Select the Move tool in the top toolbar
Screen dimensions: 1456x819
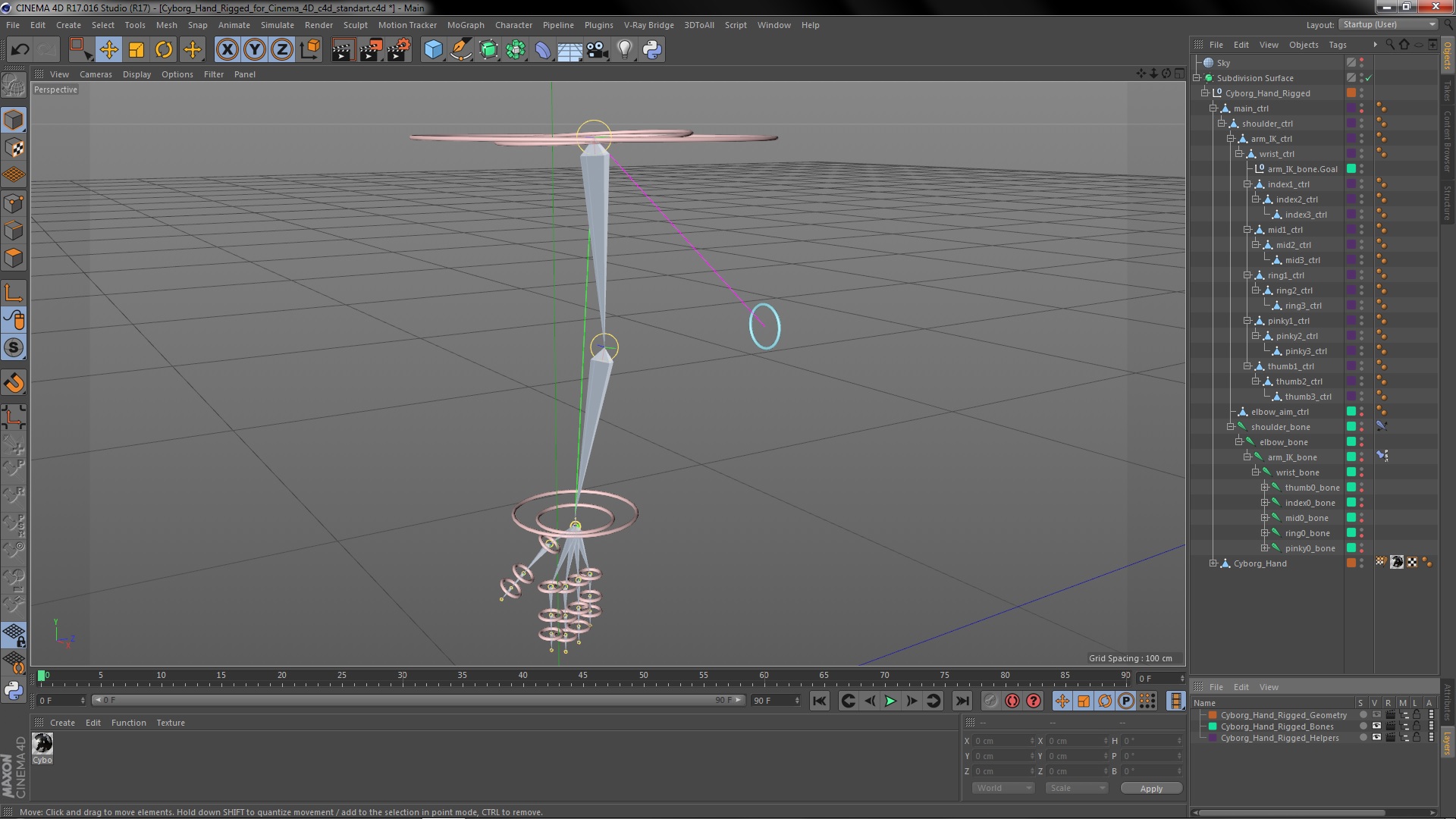[x=108, y=50]
